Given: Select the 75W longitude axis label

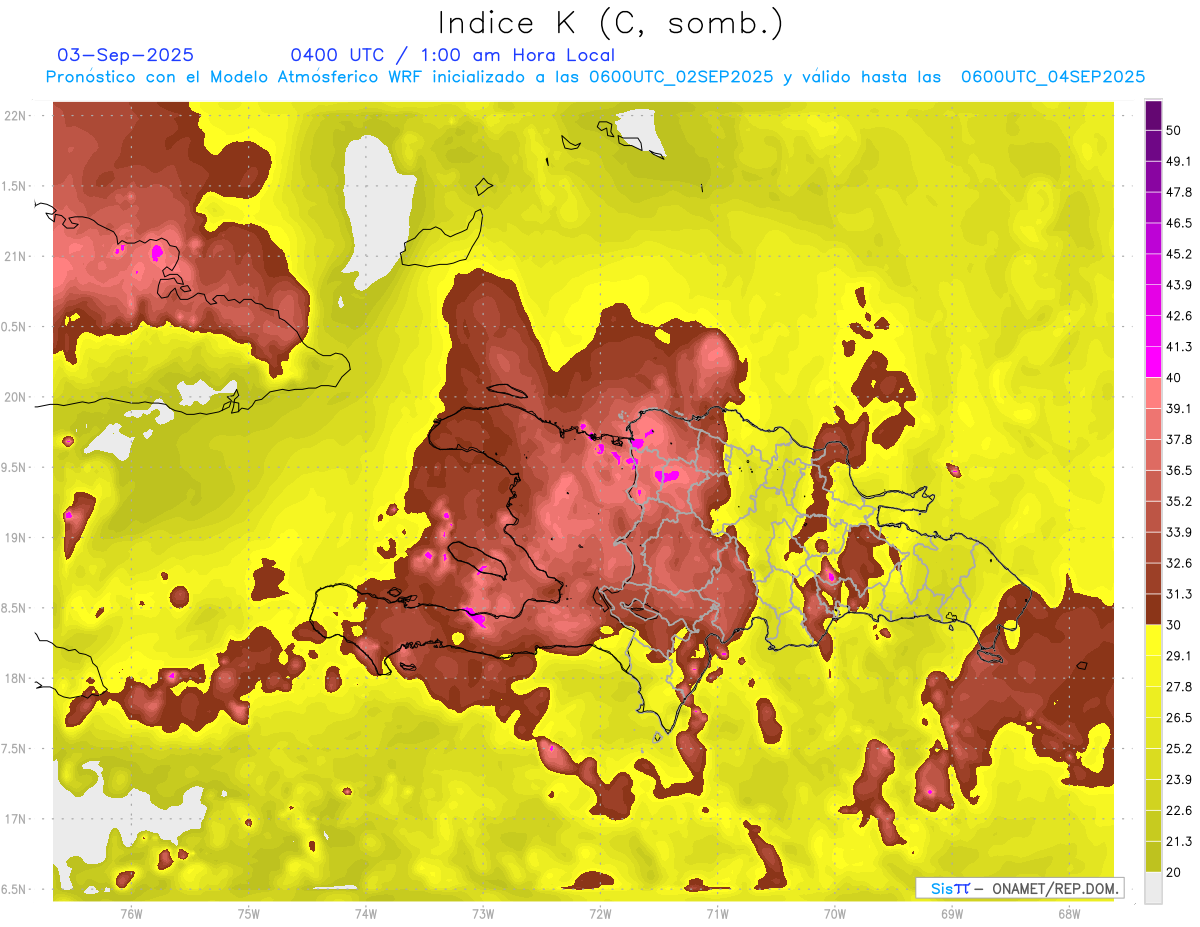Looking at the screenshot, I should 248,914.
